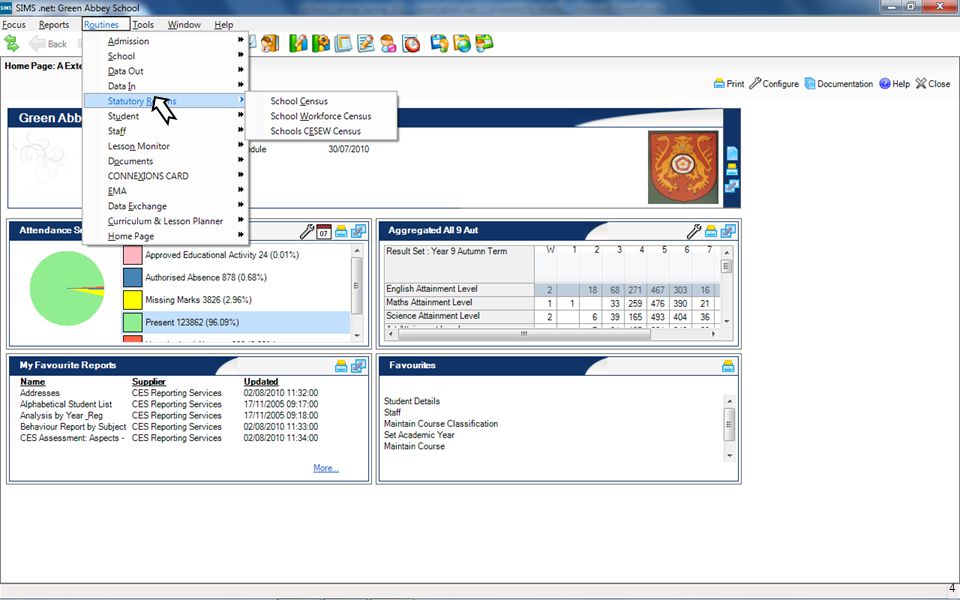
Task: Select the Behaviour Report by Subject report
Action: [x=73, y=427]
